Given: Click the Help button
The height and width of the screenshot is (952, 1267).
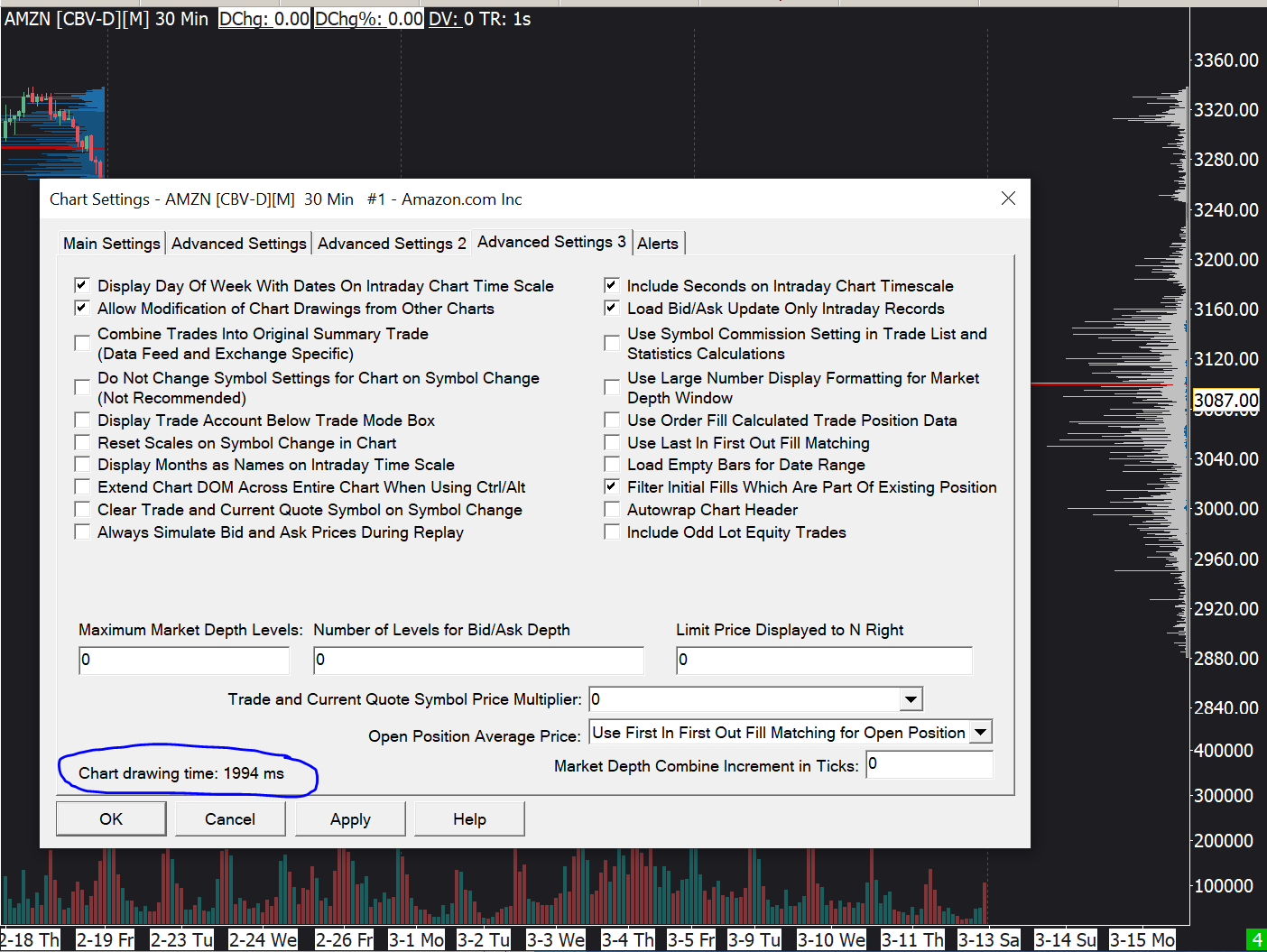Looking at the screenshot, I should point(469,819).
